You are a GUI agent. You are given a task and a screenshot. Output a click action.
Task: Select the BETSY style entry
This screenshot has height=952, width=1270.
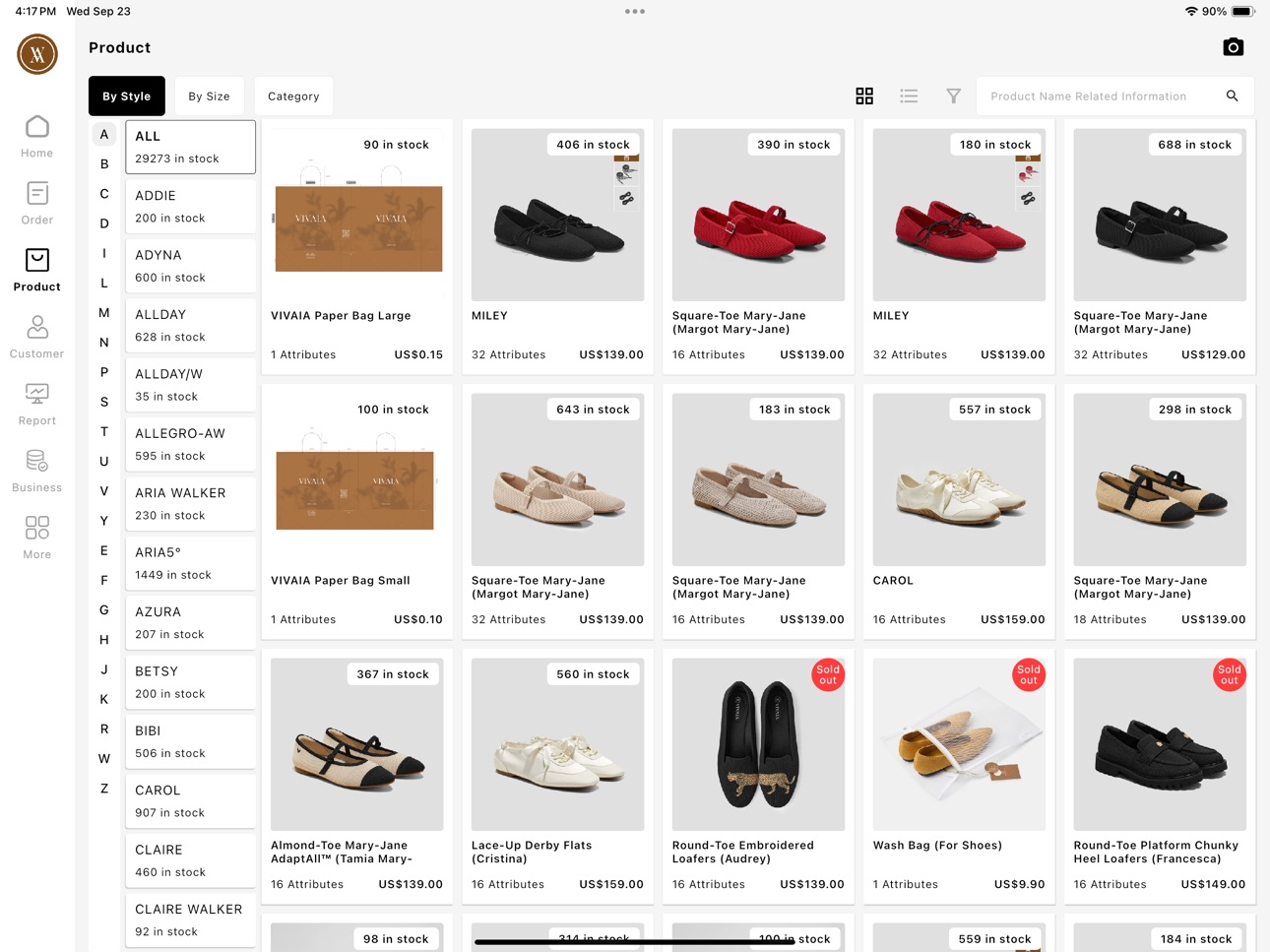coord(191,682)
